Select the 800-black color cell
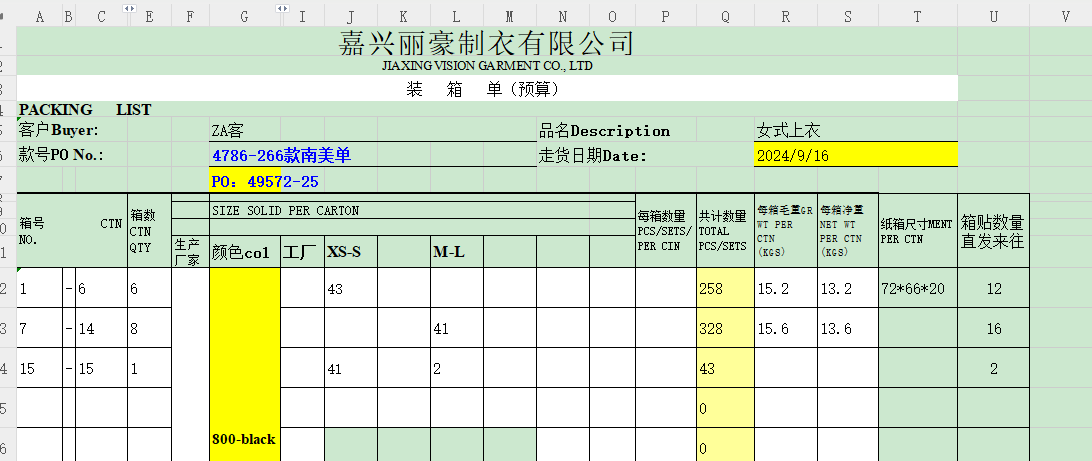This screenshot has width=1092, height=461. point(244,439)
